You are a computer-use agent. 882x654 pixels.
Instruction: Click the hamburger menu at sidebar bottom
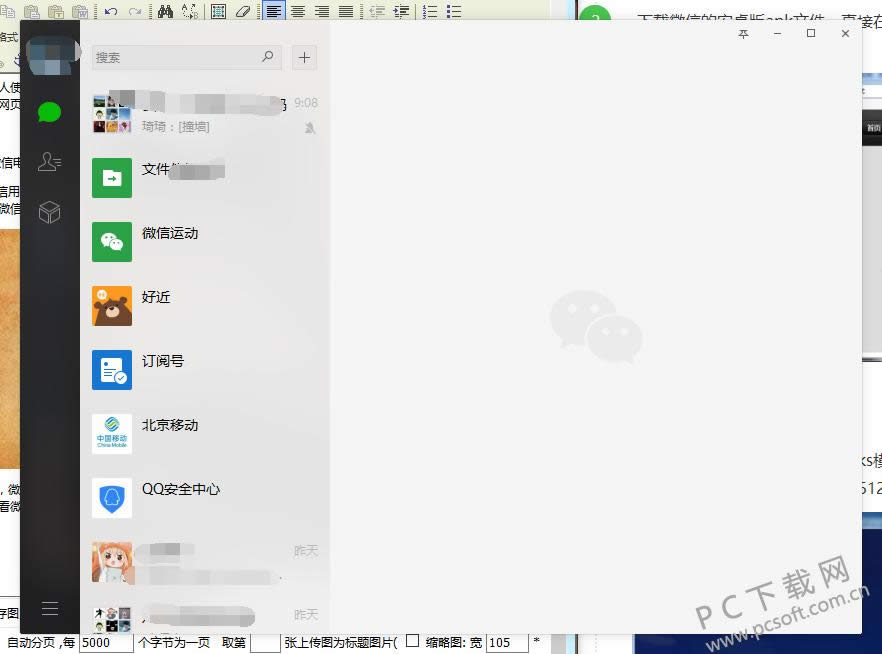click(49, 608)
